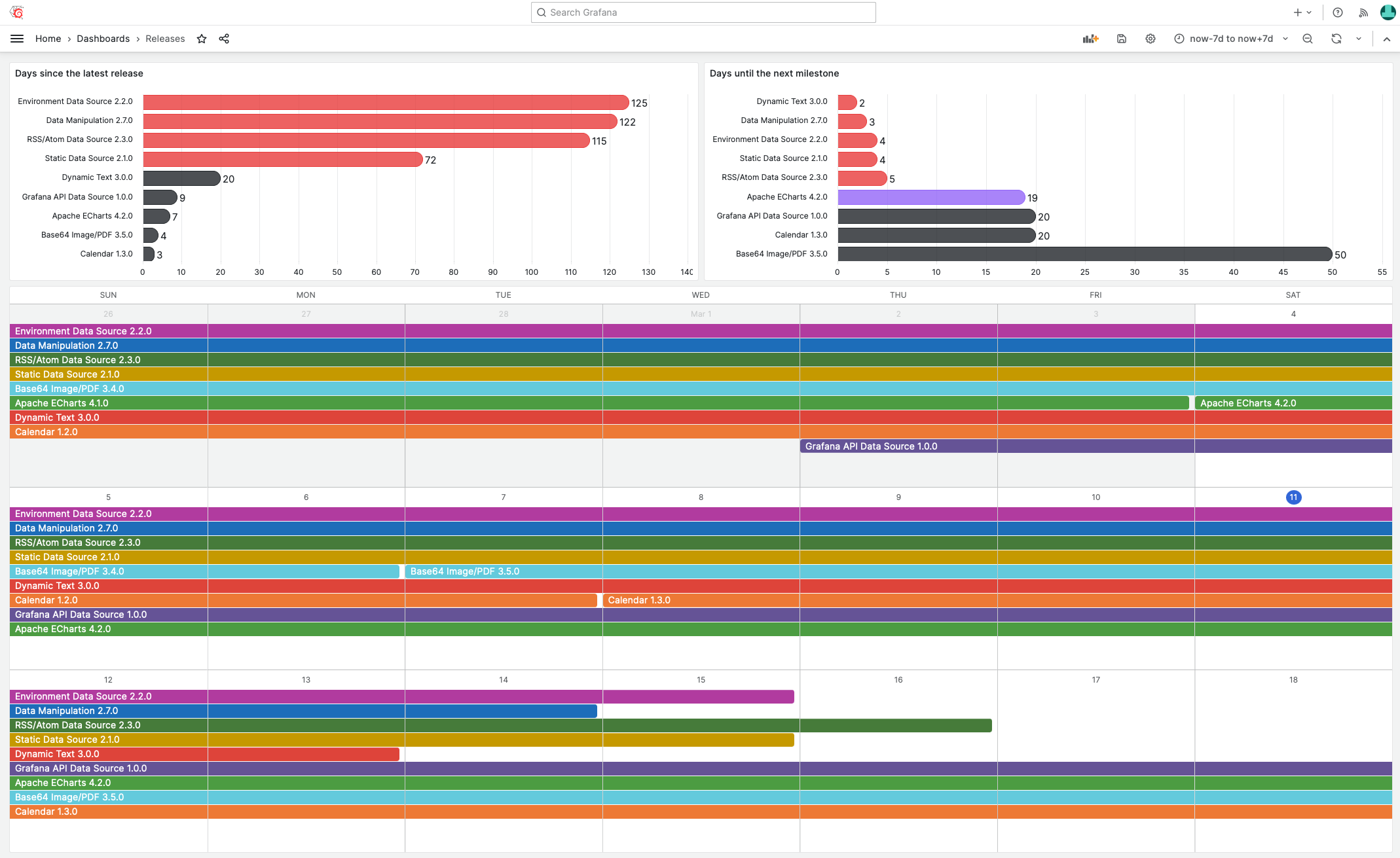Refresh the dashboard
Viewport: 1400px width, 858px height.
[x=1336, y=39]
